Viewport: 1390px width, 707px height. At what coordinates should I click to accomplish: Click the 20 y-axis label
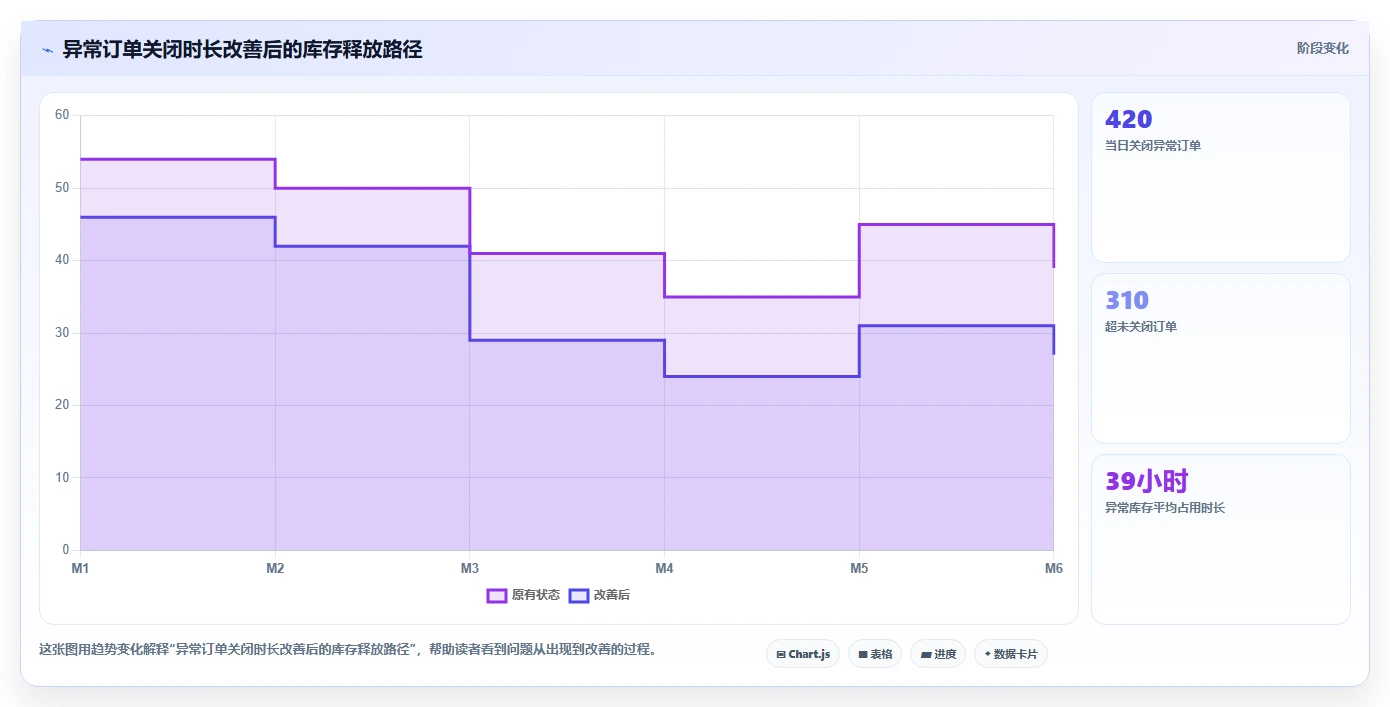coord(62,405)
